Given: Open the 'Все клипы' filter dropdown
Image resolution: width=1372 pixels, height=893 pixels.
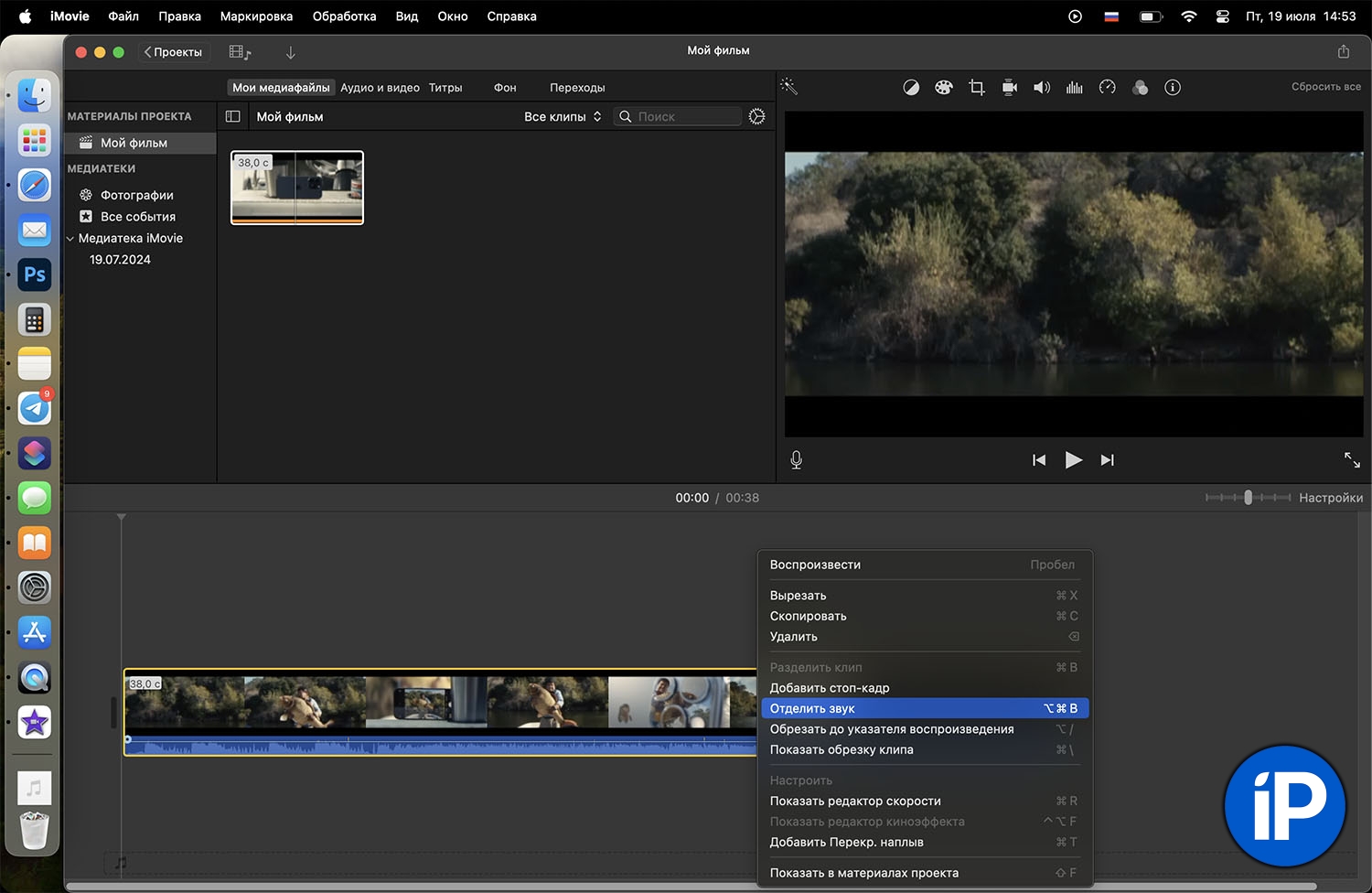Looking at the screenshot, I should coord(563,116).
